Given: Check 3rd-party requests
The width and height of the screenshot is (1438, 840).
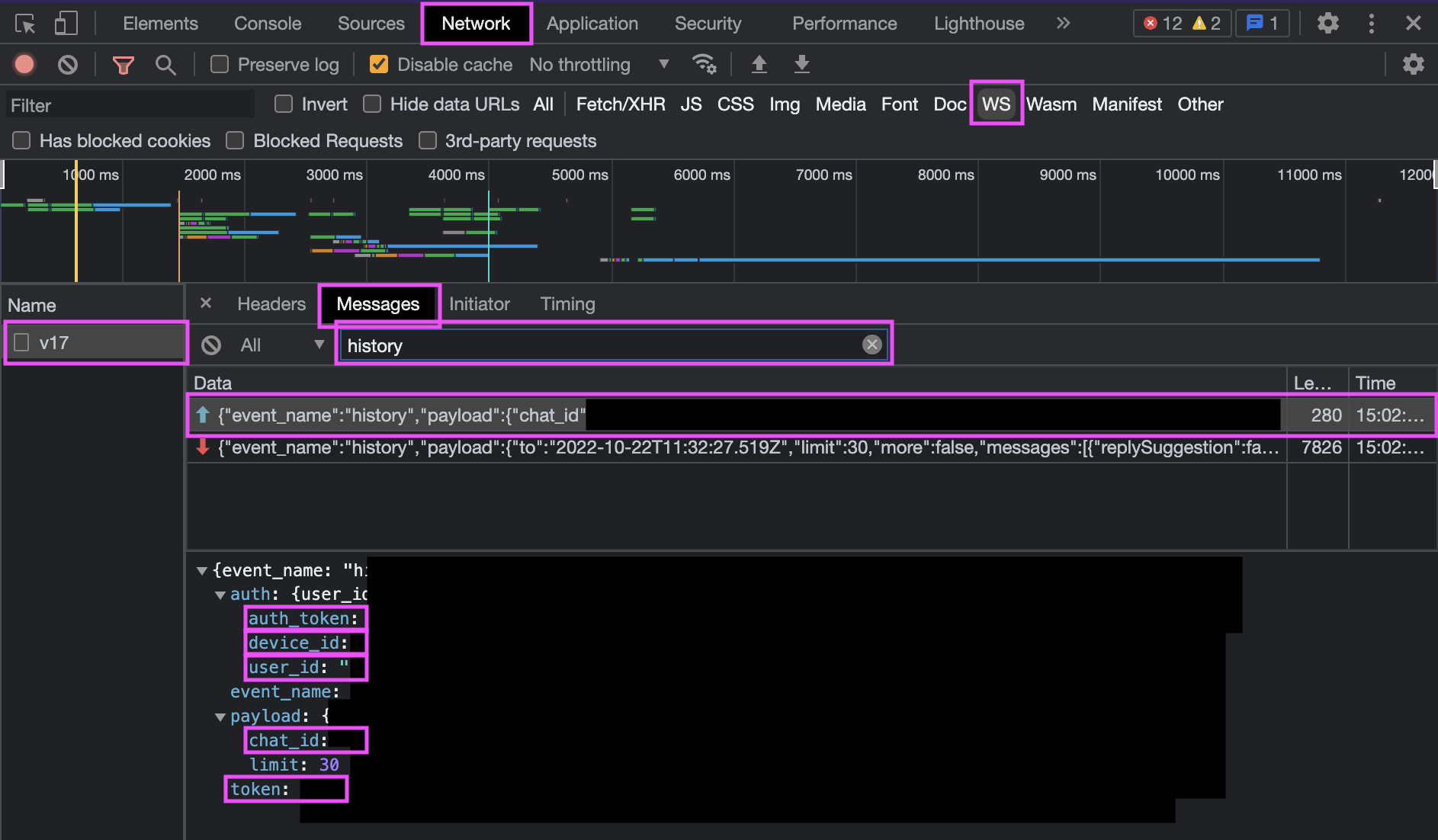Looking at the screenshot, I should (428, 140).
